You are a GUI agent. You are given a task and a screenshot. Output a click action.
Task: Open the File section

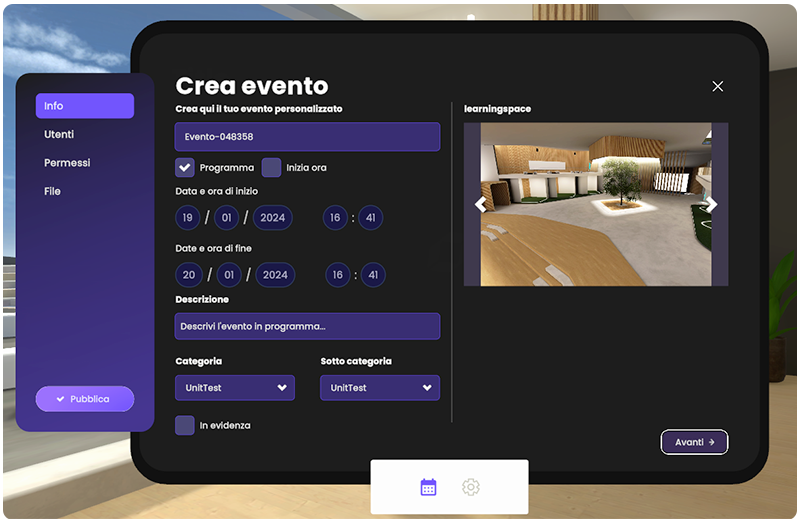[53, 191]
